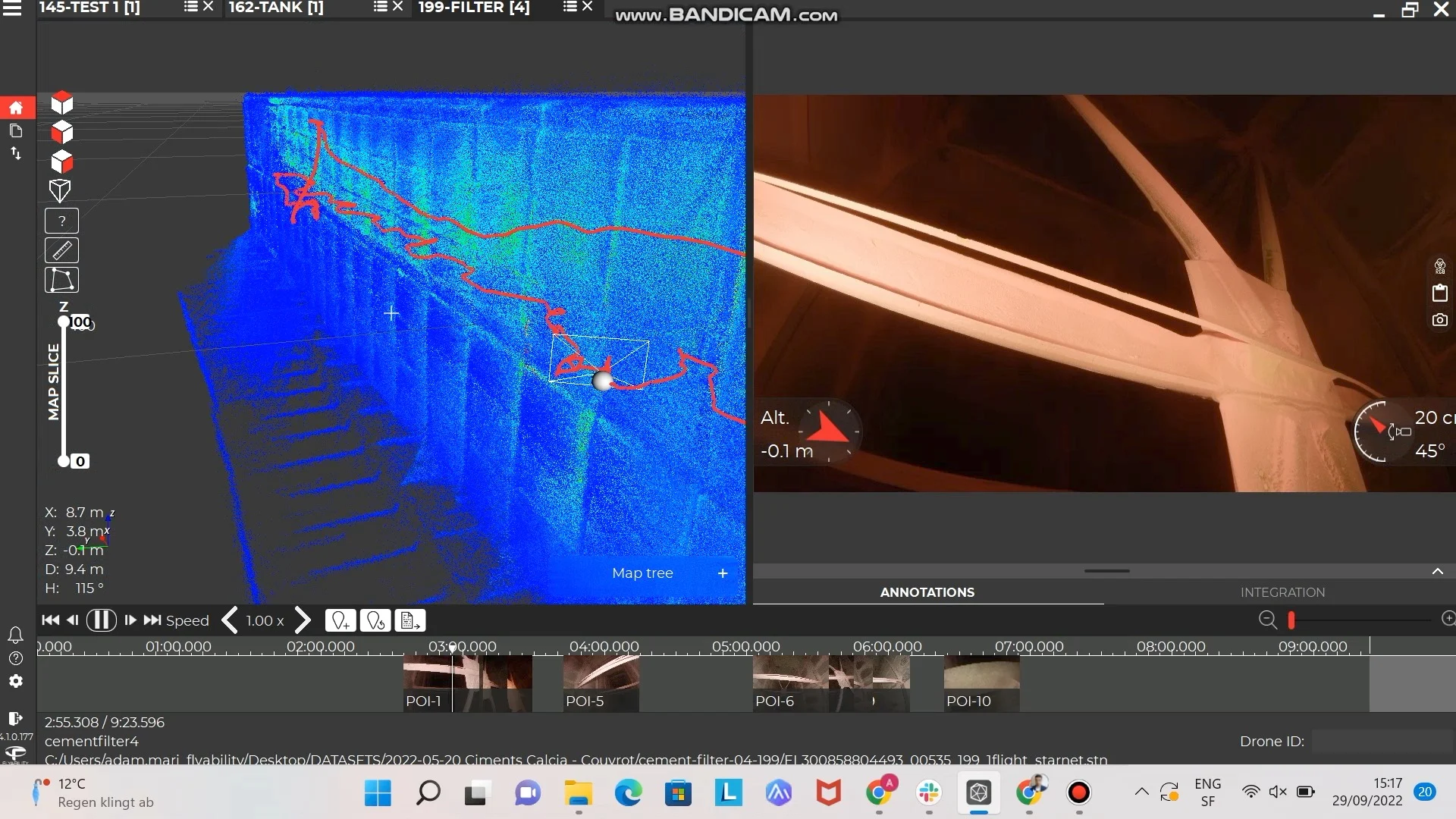Open Slack from the taskbar
1456x819 pixels.
(928, 793)
